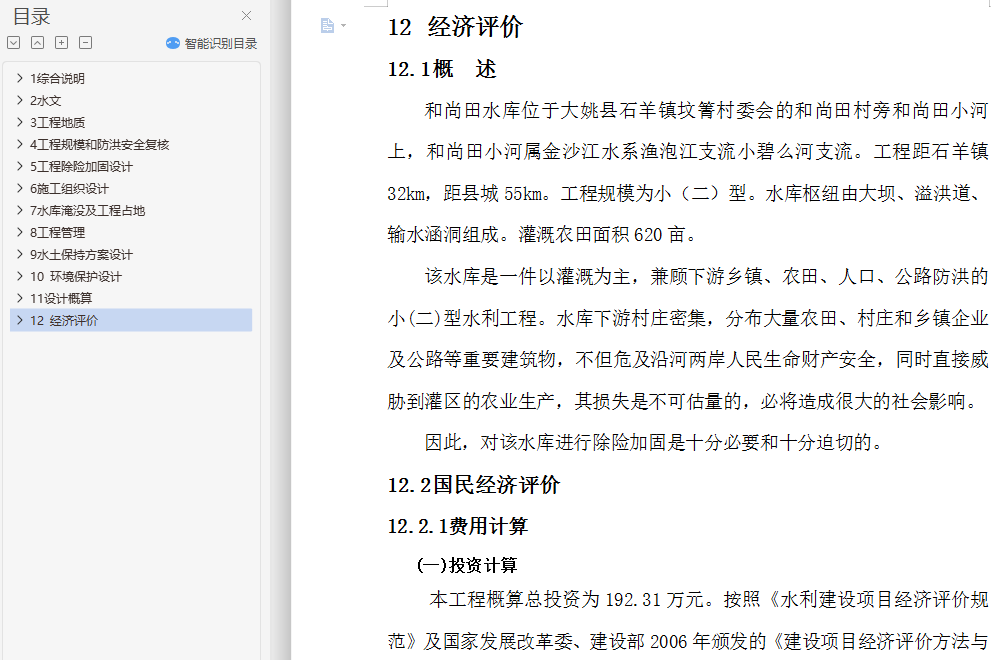Click the collapse-all-levels up-arrow icon
This screenshot has height=660, width=991.
coord(38,42)
